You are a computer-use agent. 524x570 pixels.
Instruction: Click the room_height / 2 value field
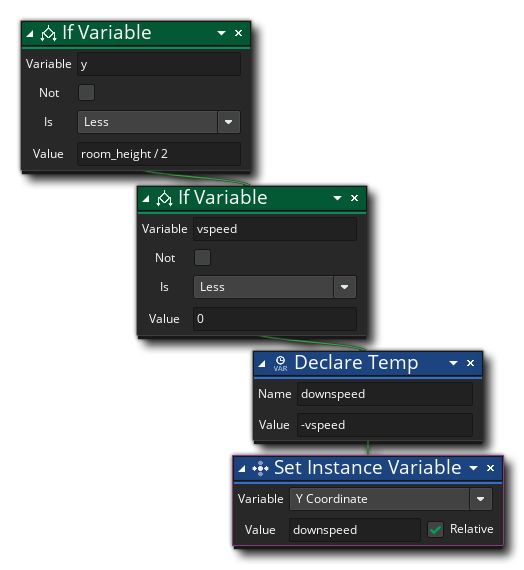pyautogui.click(x=159, y=154)
